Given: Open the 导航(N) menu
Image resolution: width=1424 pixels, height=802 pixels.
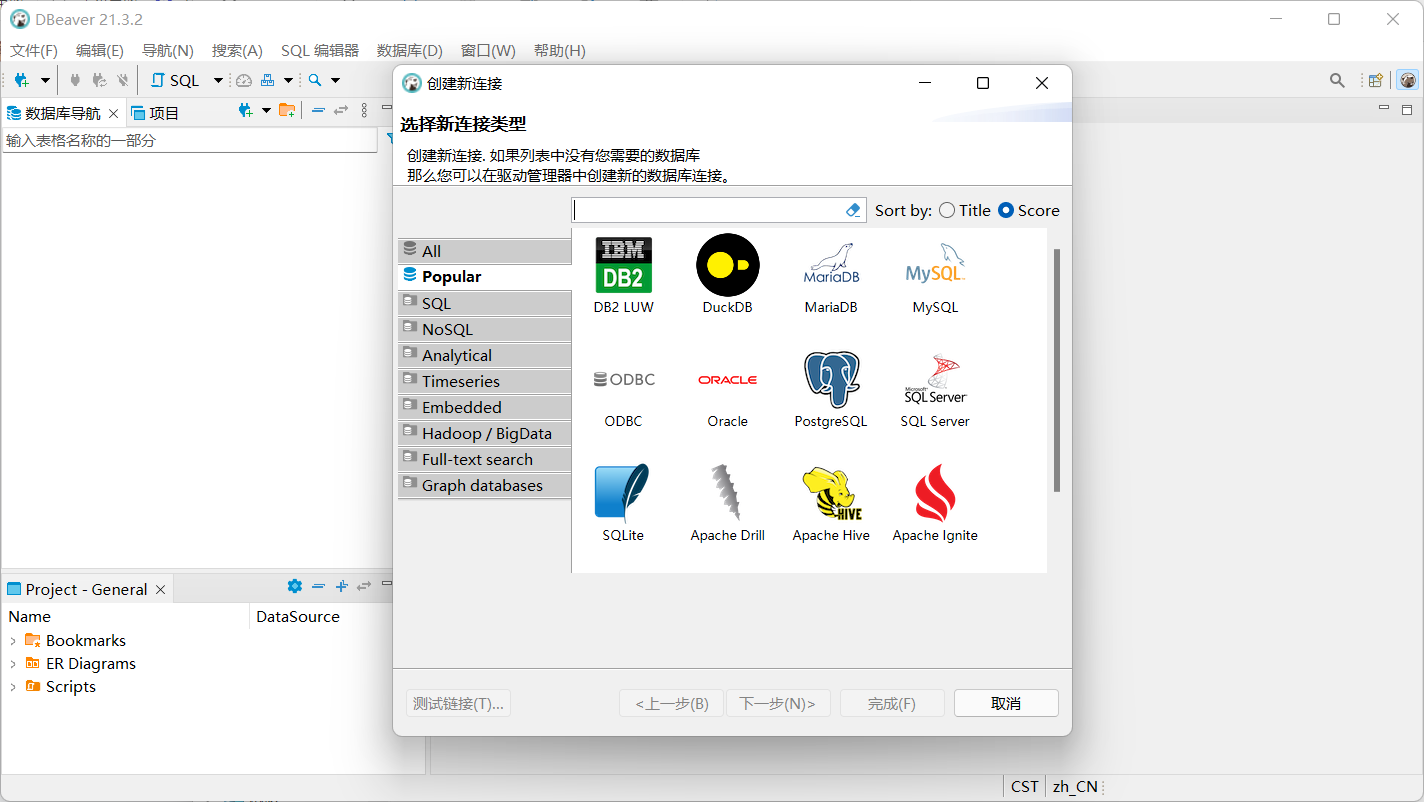Looking at the screenshot, I should pos(168,50).
